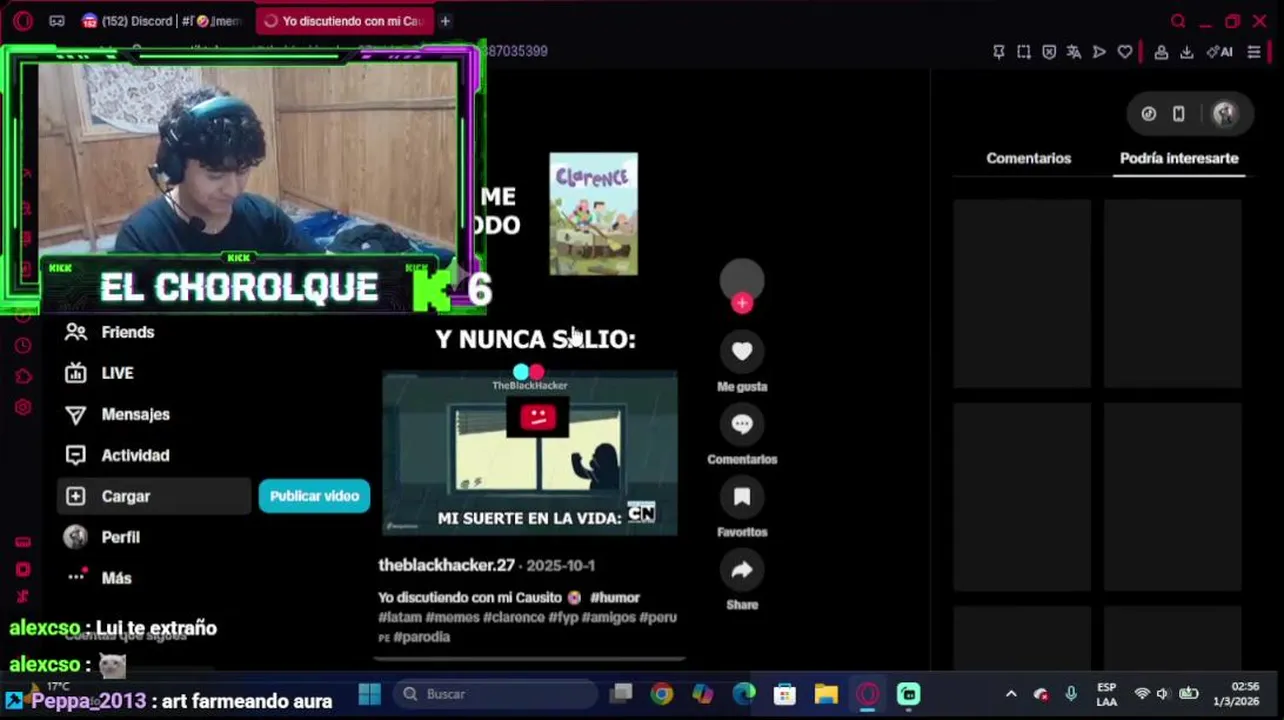The image size is (1284, 720).
Task: Open the Windows Start button
Action: (369, 694)
